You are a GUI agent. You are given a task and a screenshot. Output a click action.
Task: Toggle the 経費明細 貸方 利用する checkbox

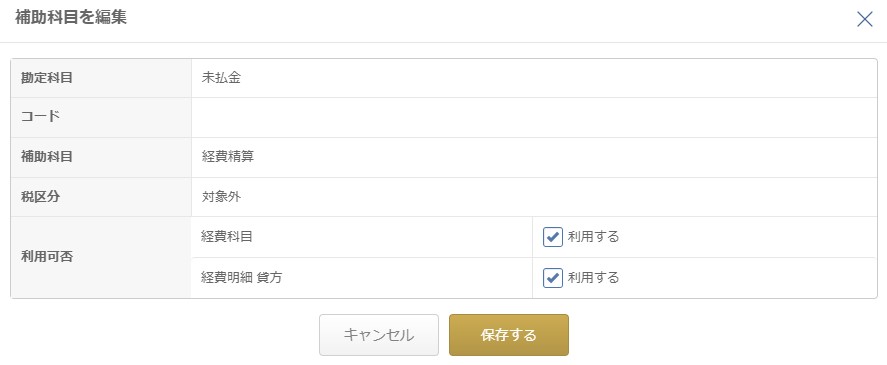point(553,278)
